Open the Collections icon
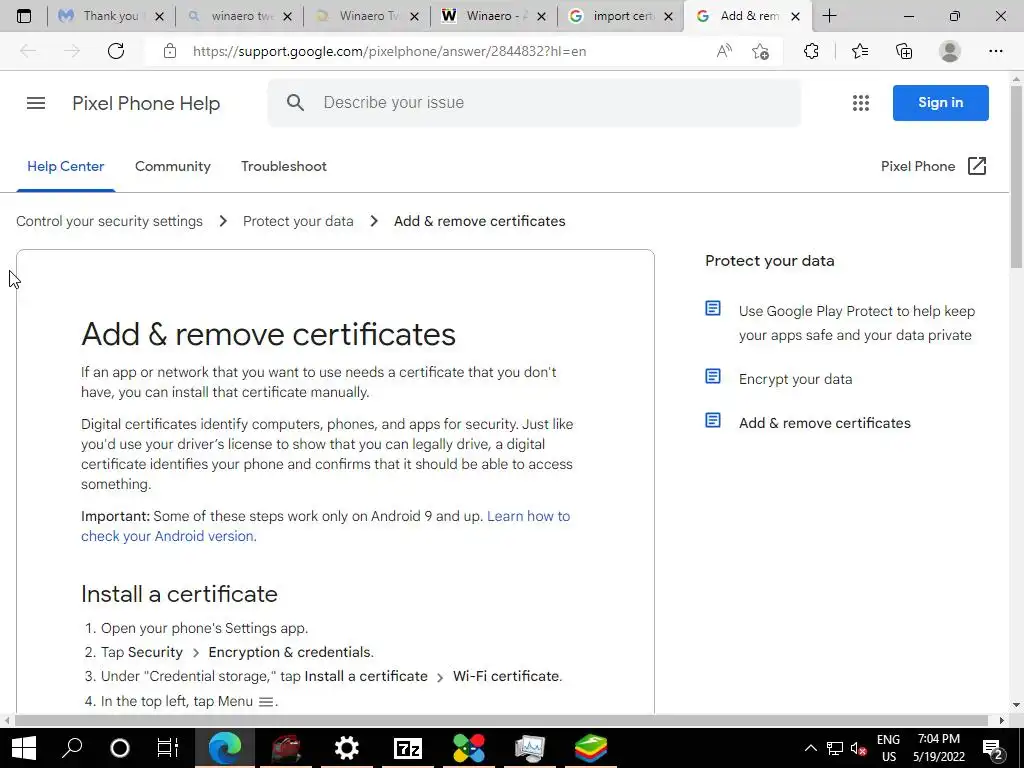This screenshot has width=1024, height=768. pos(904,51)
